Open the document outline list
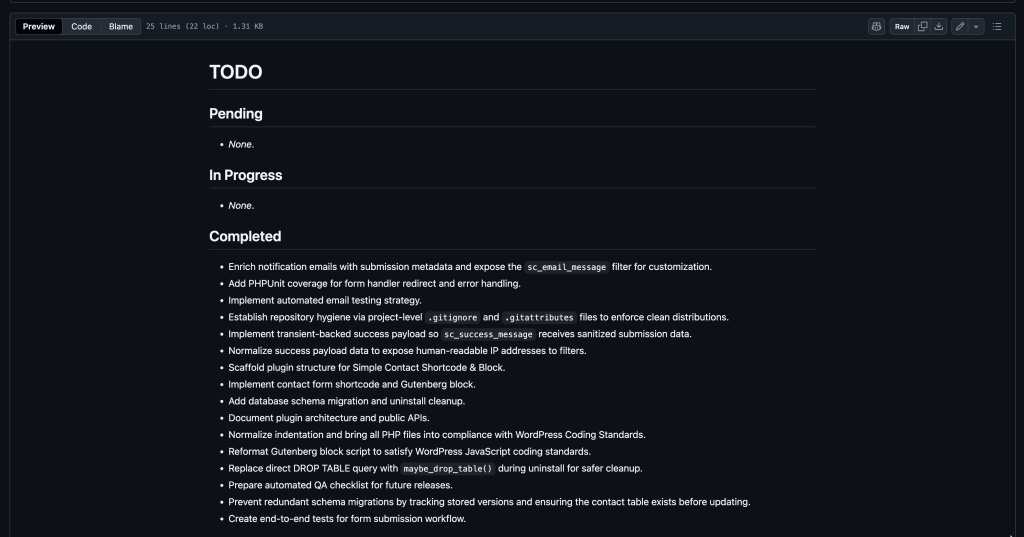 (x=997, y=27)
